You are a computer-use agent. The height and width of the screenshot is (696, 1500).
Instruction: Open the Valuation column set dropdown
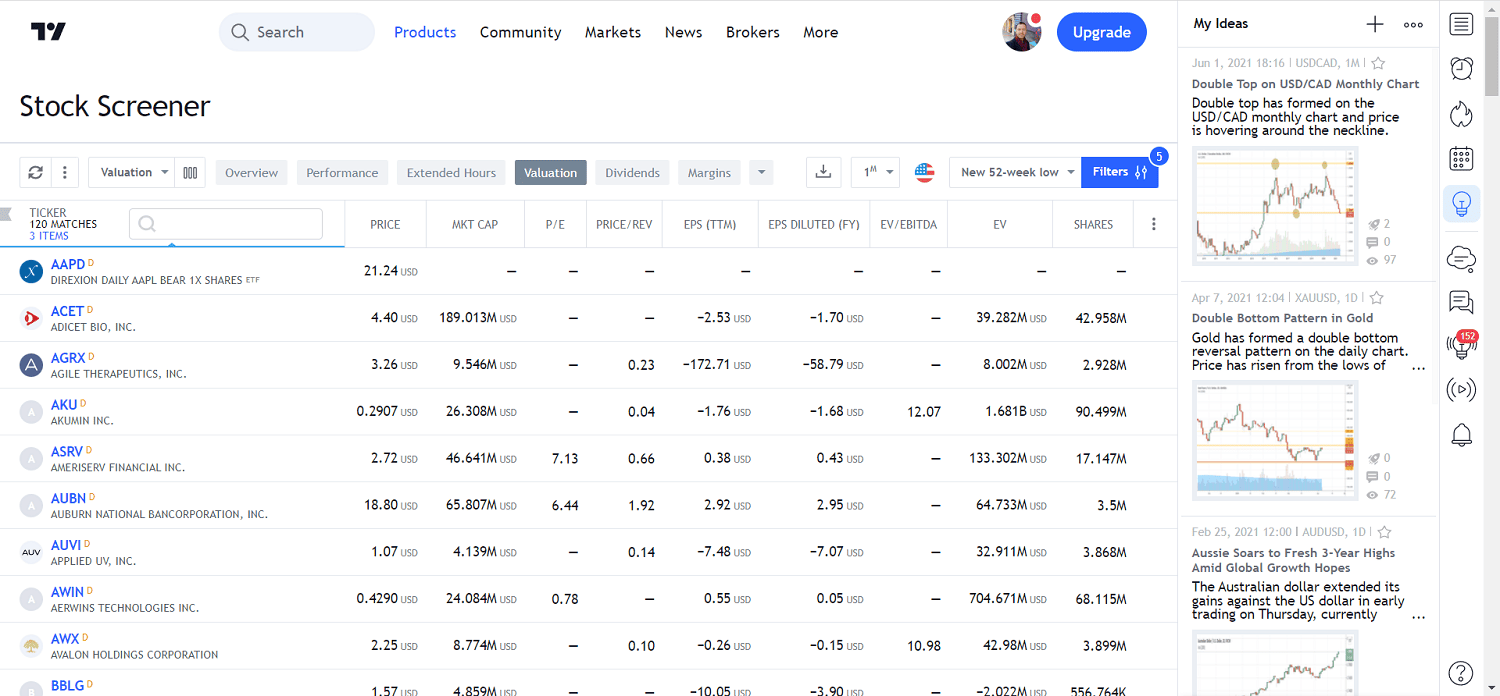point(132,172)
